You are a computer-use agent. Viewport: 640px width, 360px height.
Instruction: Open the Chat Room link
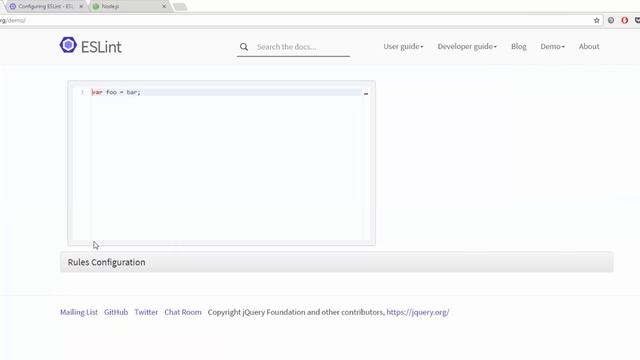coord(183,312)
